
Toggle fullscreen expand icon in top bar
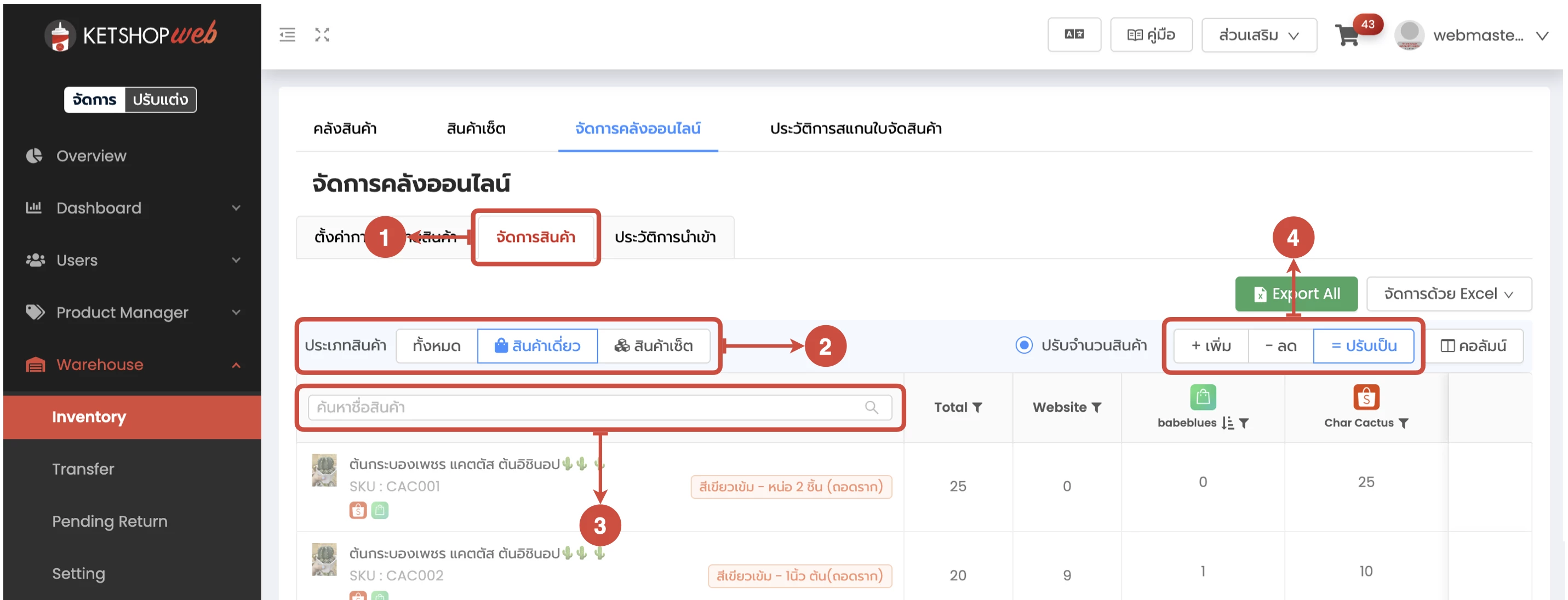click(322, 34)
